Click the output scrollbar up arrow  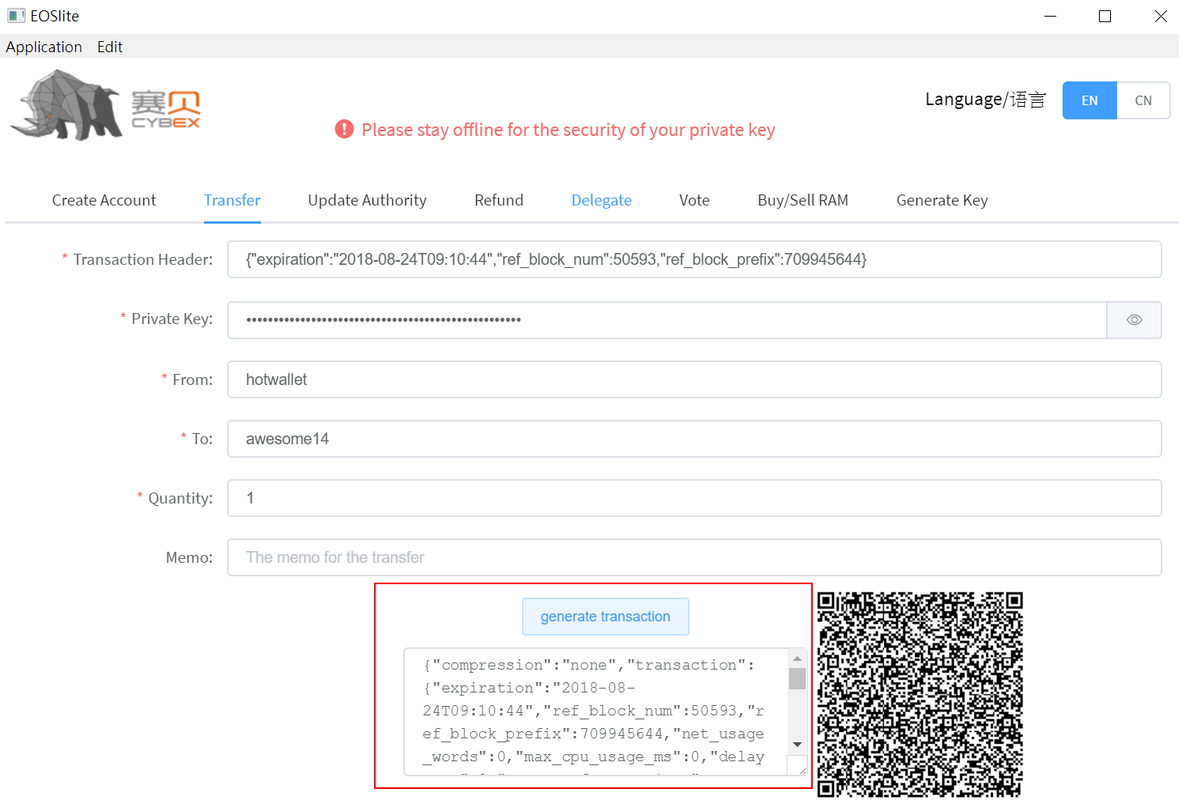797,659
